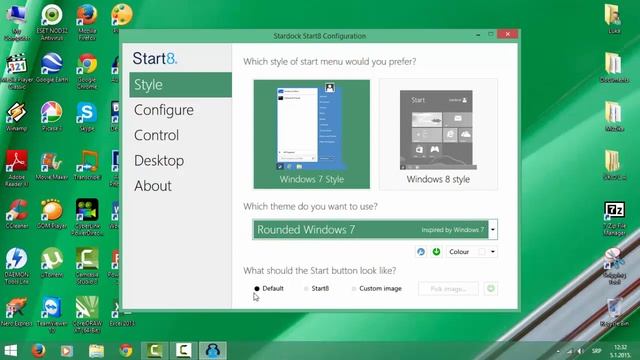Open Camtasia Studio desktop shortcut
This screenshot has height=360, width=640.
87,266
